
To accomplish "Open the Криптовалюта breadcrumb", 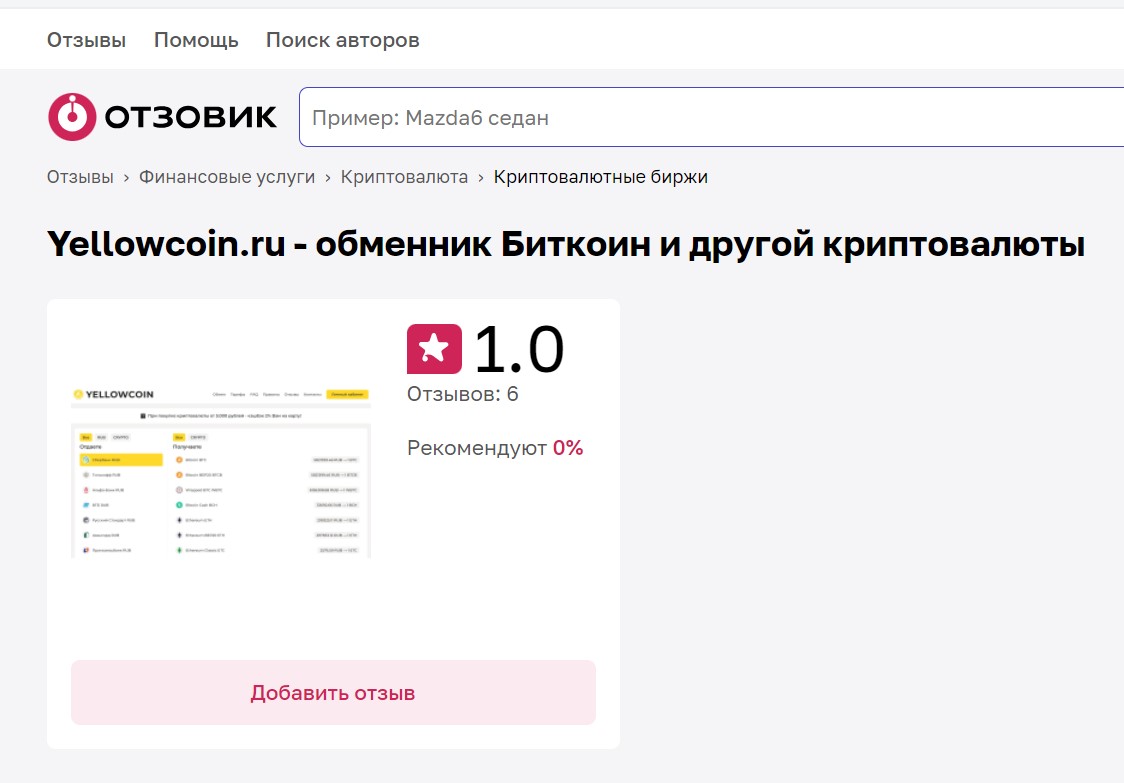I will pyautogui.click(x=404, y=177).
